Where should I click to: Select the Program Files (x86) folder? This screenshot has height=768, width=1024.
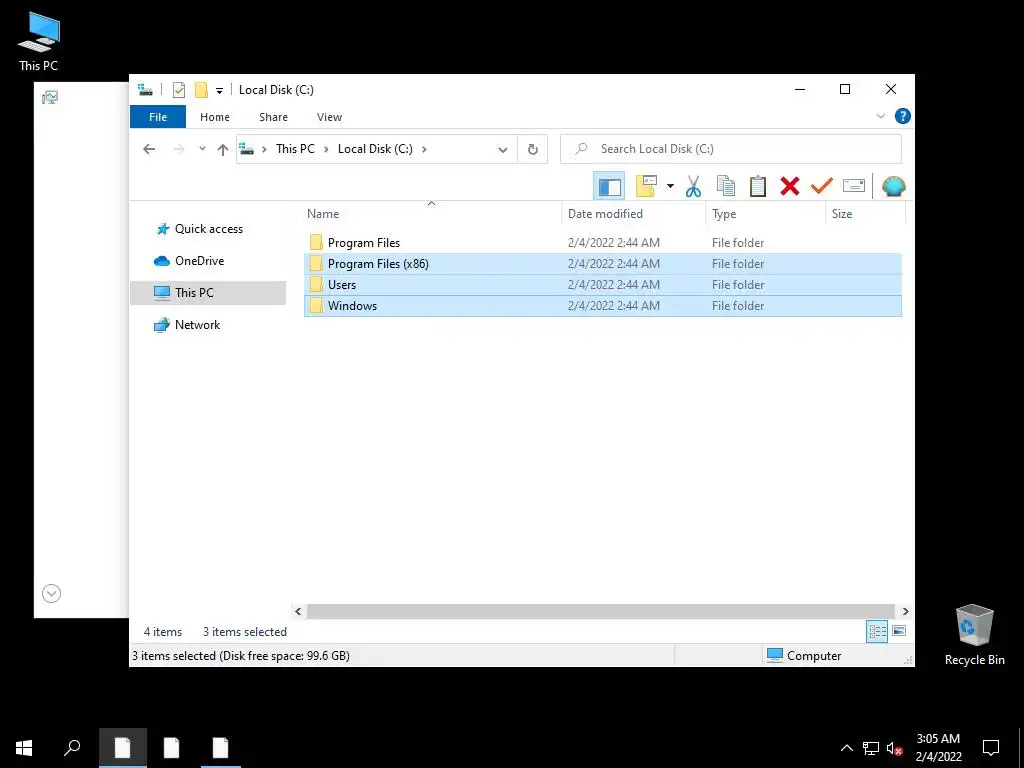pos(603,263)
